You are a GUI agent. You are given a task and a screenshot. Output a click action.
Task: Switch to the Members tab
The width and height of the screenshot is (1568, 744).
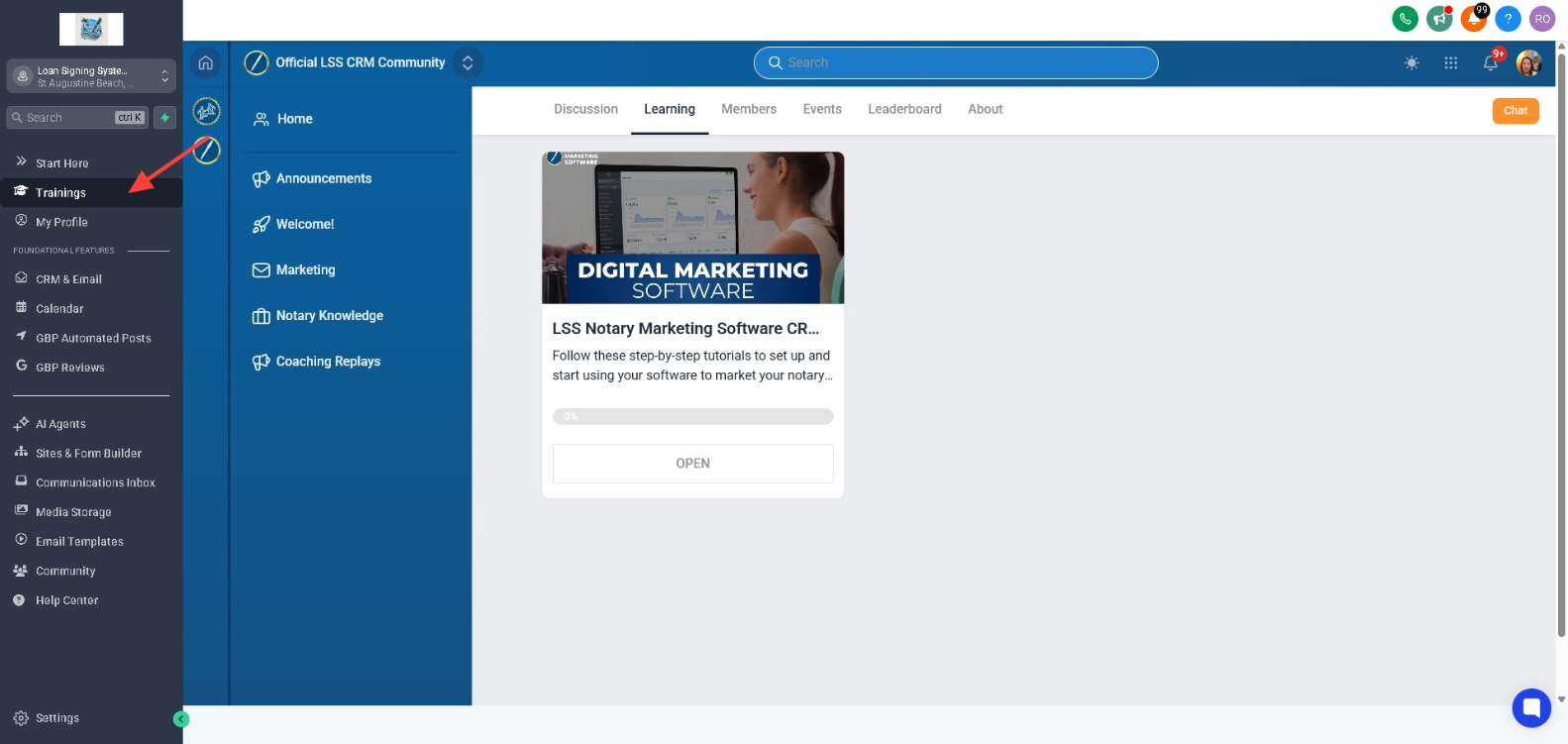coord(749,109)
